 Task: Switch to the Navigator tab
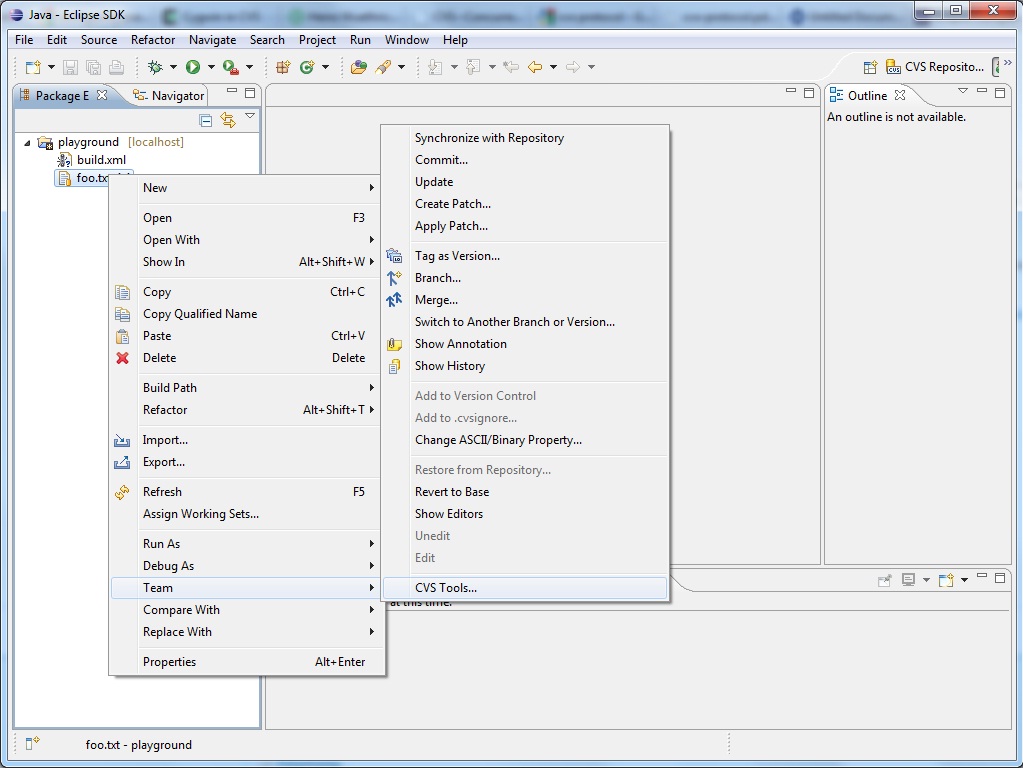pos(168,95)
